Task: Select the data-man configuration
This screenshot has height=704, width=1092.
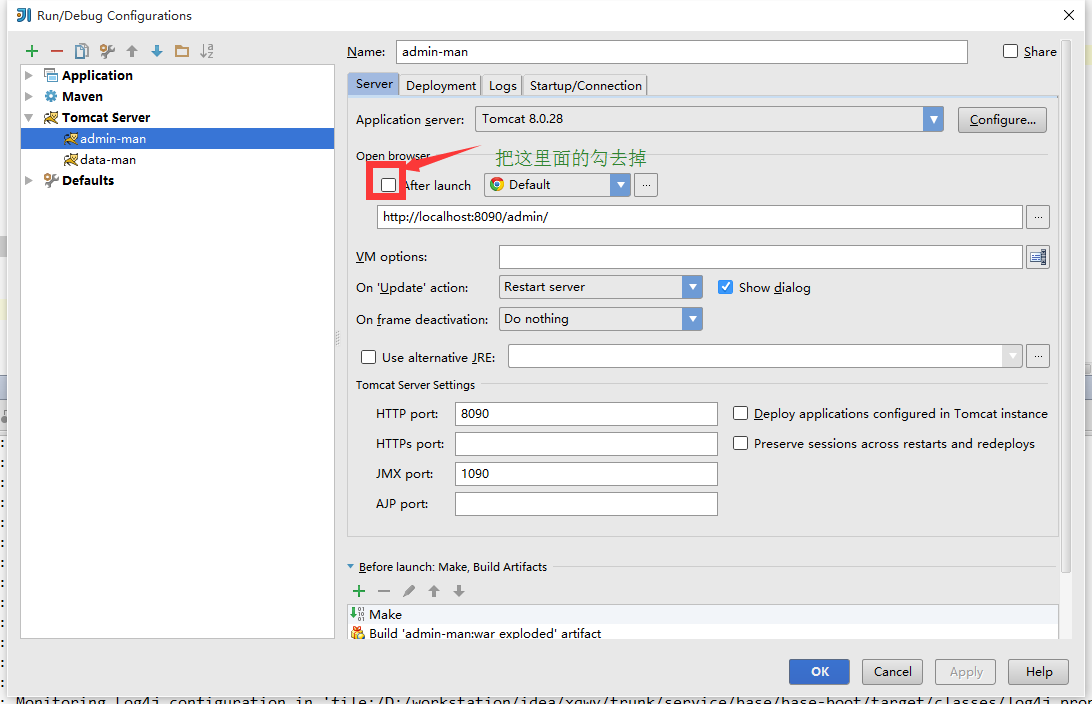Action: click(178, 159)
